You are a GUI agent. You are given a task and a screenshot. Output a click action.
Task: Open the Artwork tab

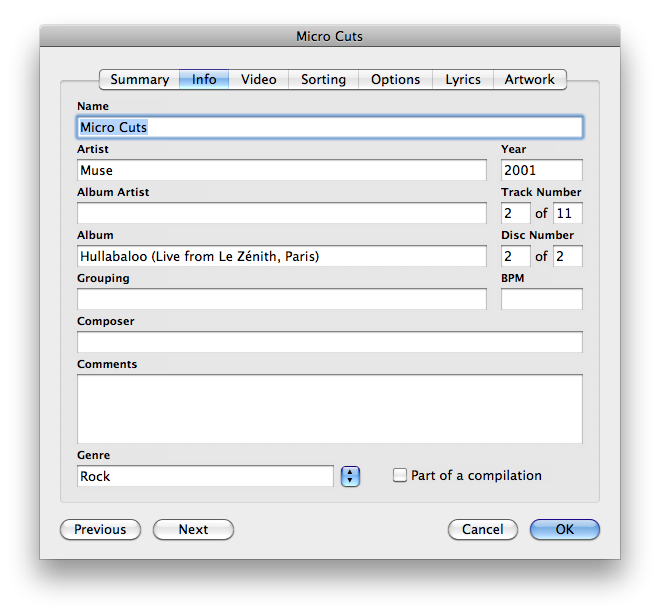(x=530, y=80)
